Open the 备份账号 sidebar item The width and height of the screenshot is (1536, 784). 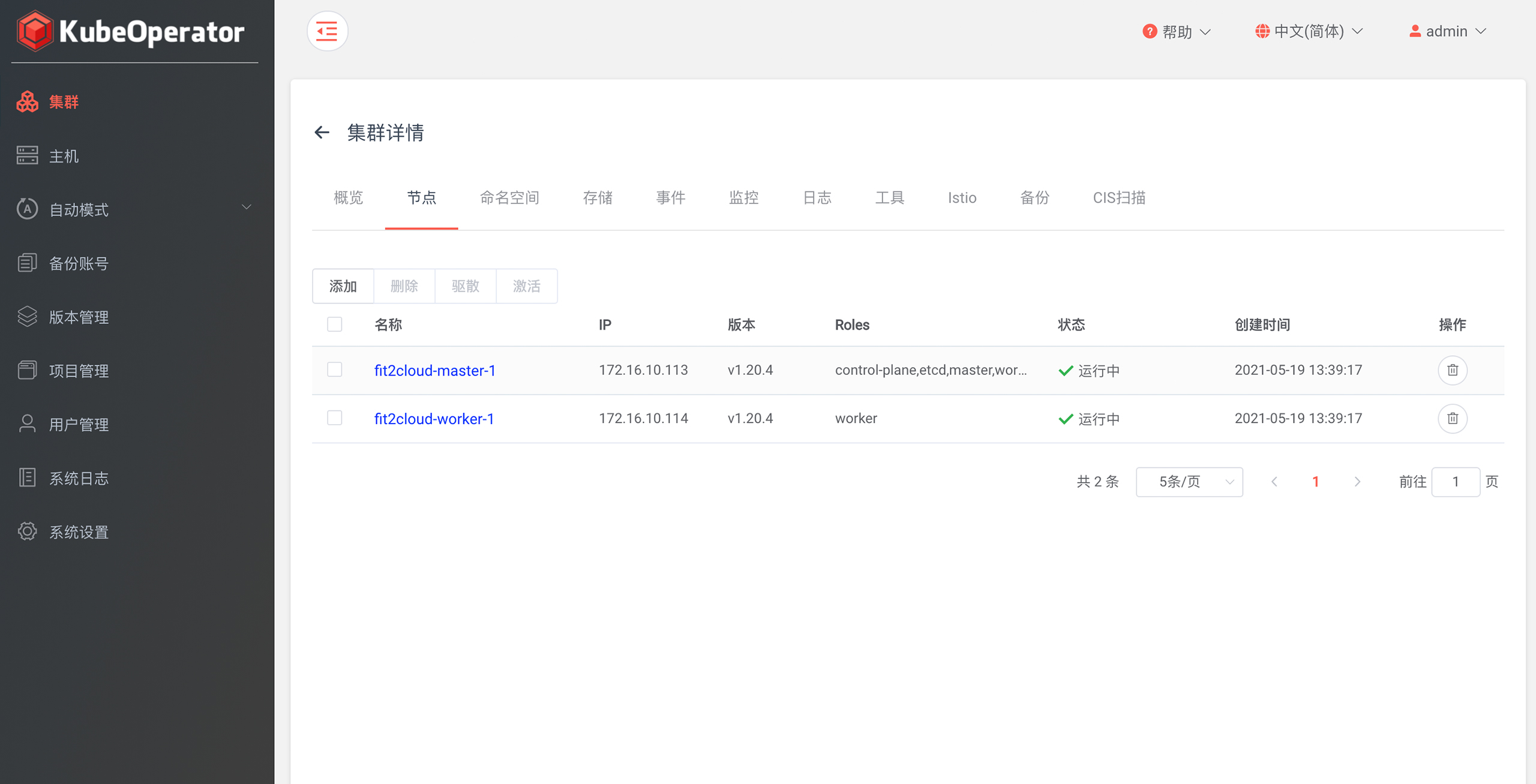point(137,263)
